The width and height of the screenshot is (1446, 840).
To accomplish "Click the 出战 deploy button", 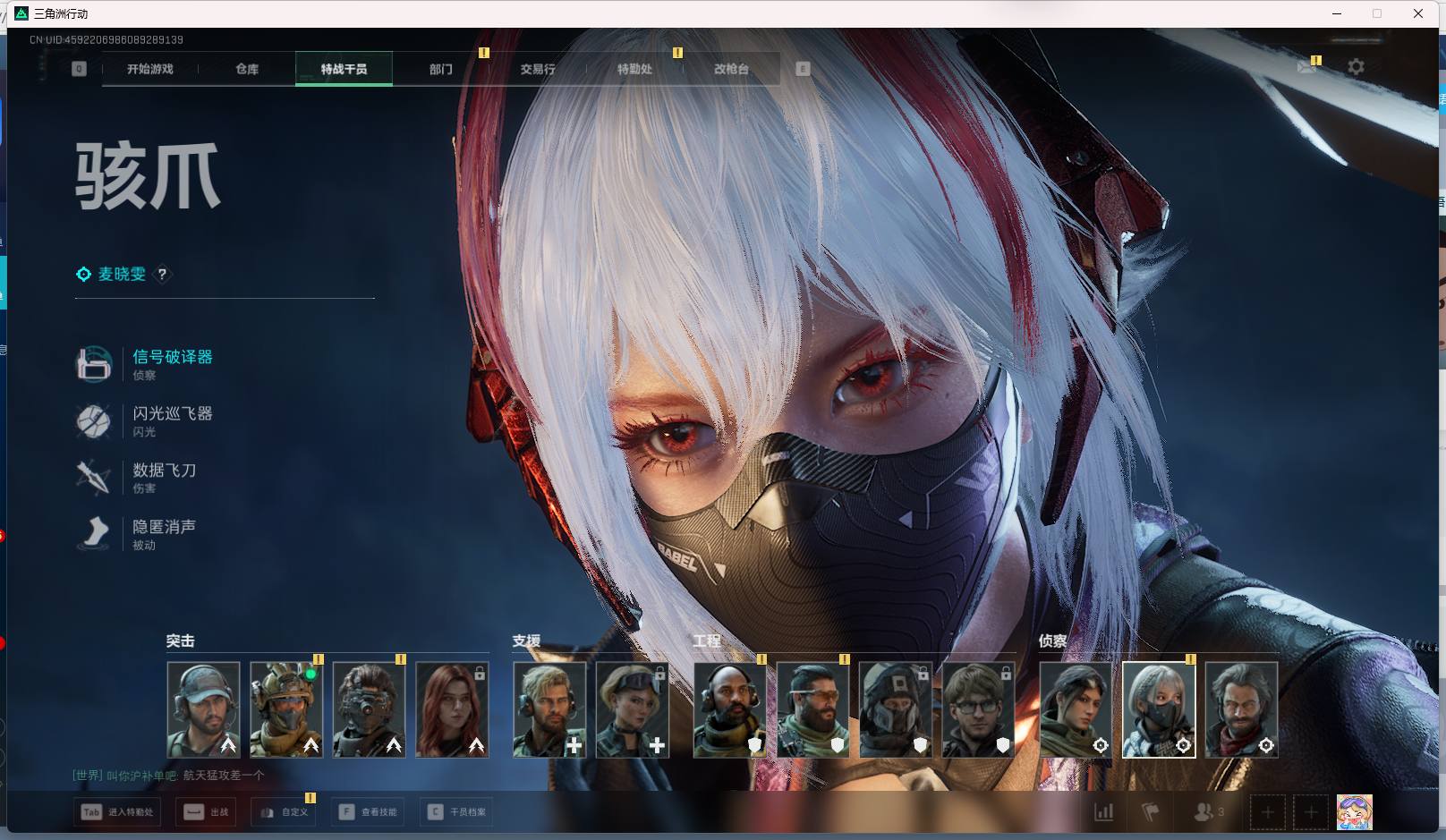I will (207, 812).
